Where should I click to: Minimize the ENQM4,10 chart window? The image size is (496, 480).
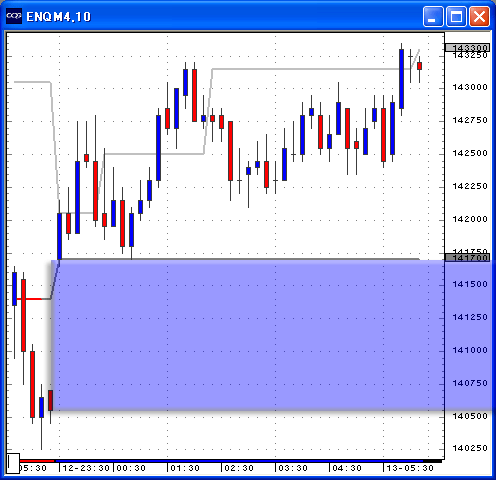[x=433, y=16]
